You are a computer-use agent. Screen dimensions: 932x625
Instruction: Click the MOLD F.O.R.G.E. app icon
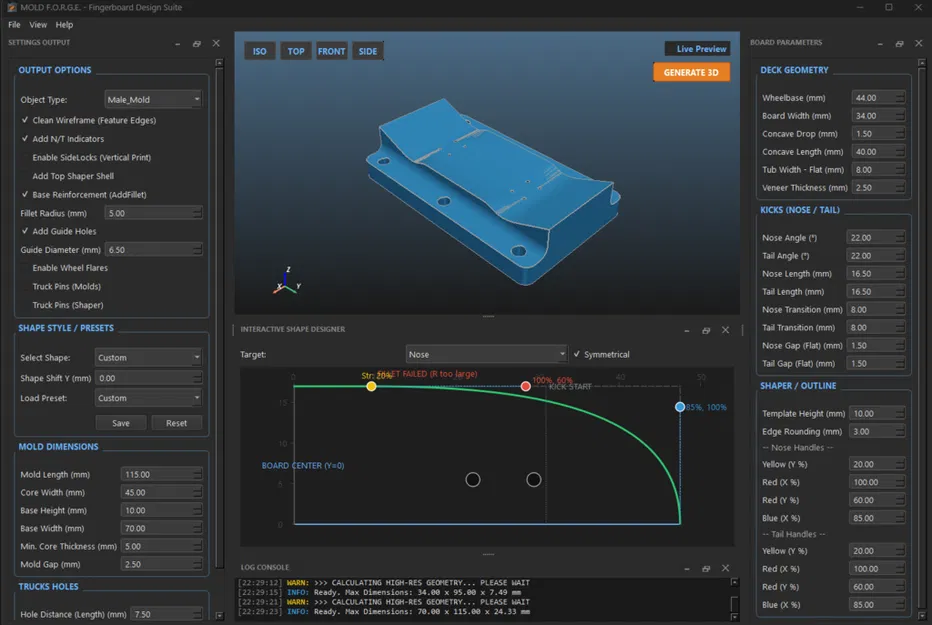[11, 7]
